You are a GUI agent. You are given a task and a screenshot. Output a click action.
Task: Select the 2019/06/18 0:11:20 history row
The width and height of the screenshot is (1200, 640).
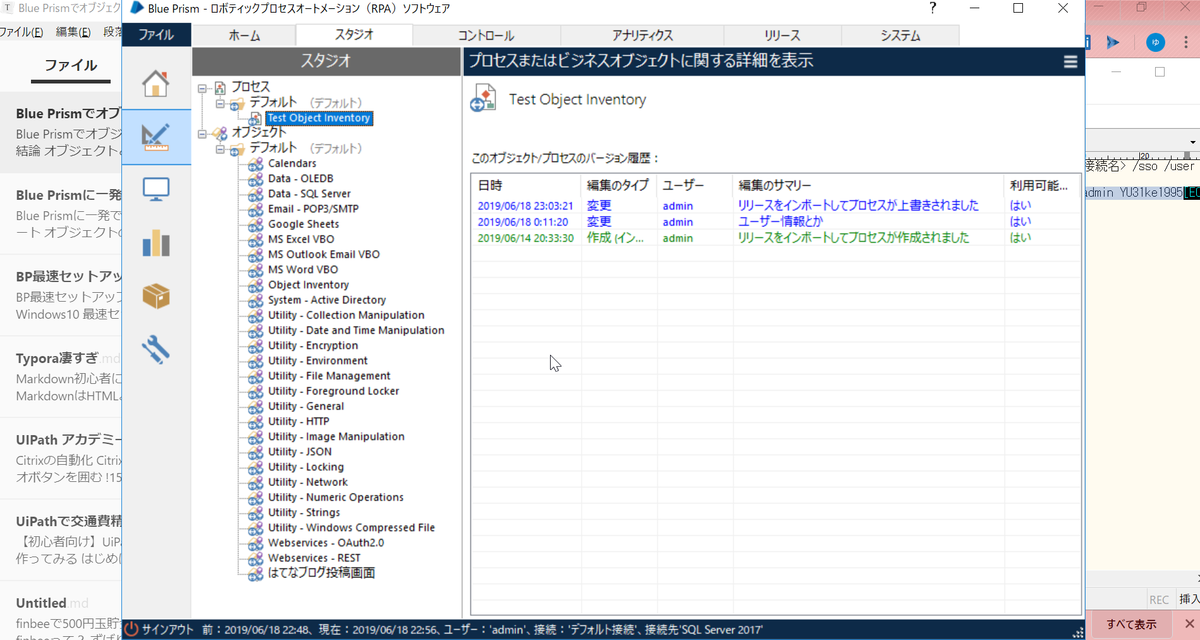pyautogui.click(x=775, y=222)
